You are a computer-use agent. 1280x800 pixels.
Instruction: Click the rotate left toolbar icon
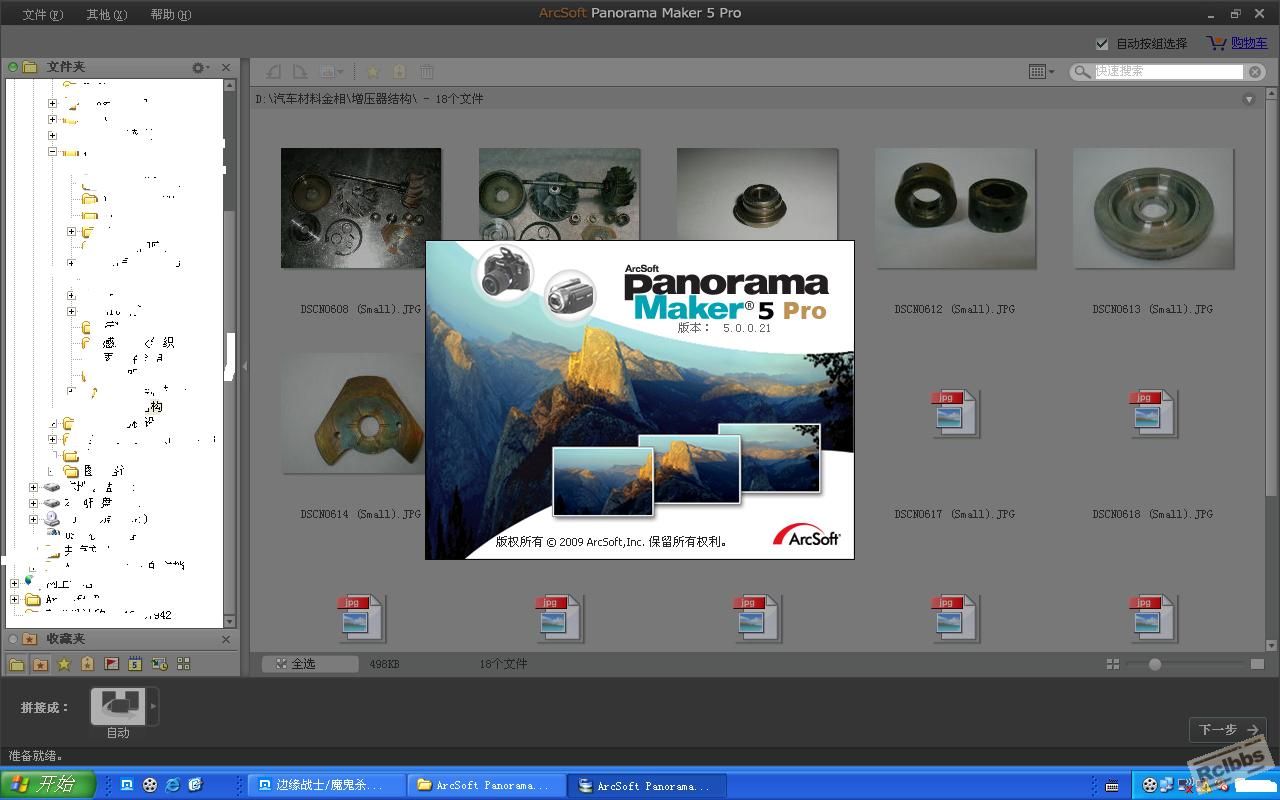273,72
